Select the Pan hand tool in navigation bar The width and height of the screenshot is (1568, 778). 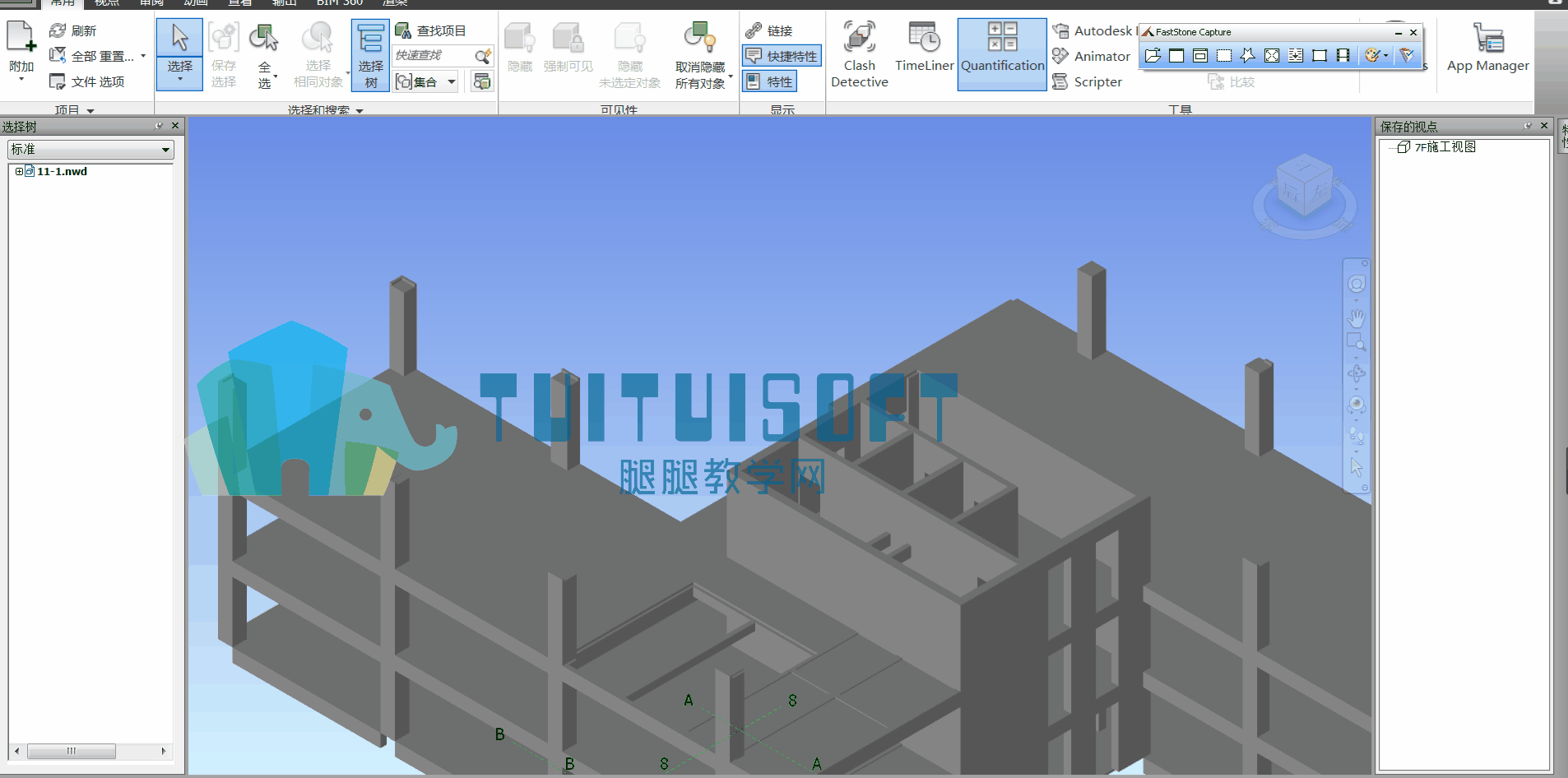(x=1356, y=318)
